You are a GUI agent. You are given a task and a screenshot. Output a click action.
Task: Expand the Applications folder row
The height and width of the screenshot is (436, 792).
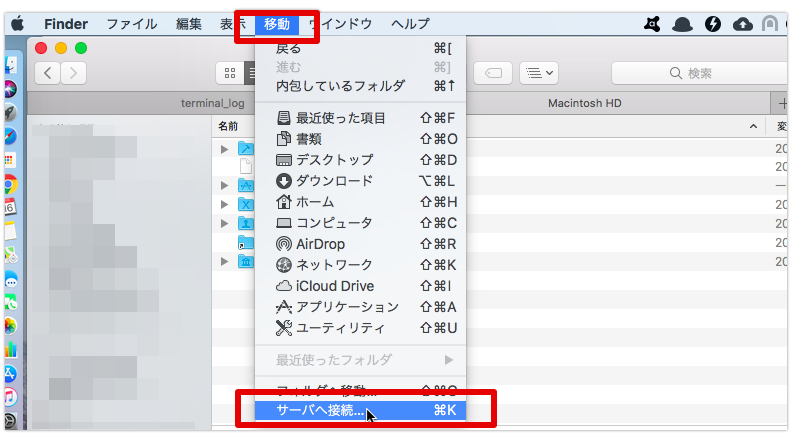(225, 185)
